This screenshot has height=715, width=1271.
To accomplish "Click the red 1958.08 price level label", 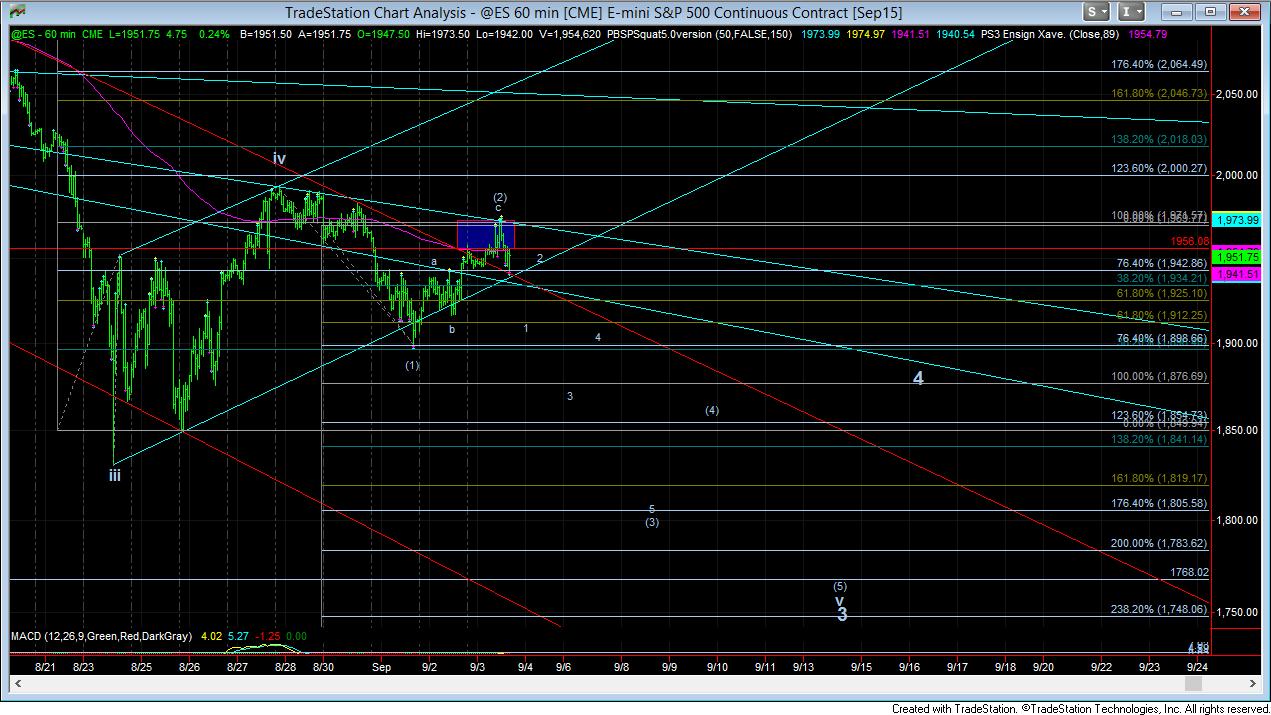I will click(x=1190, y=241).
